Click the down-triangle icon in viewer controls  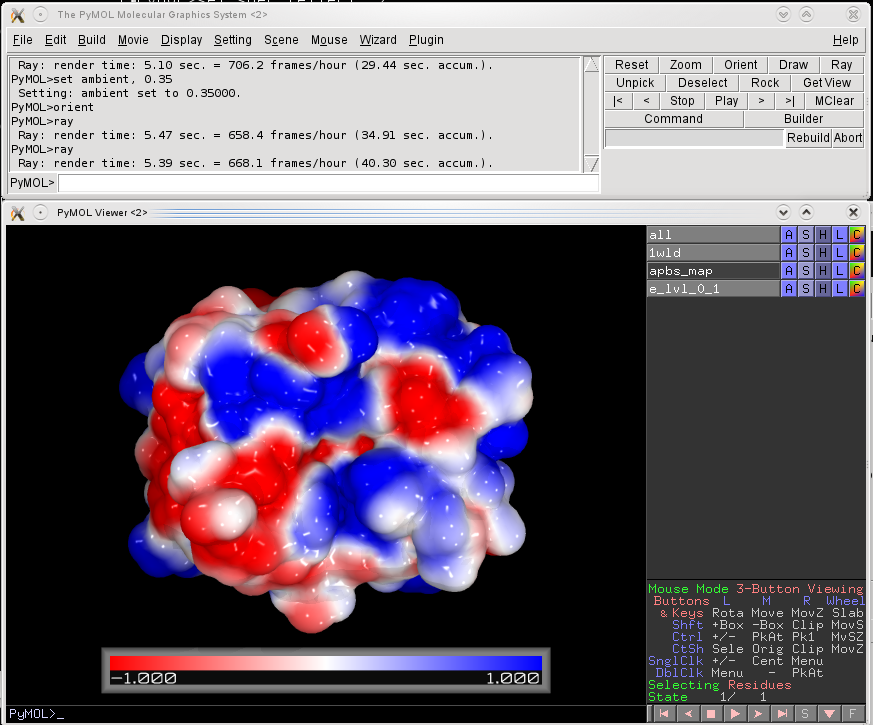pos(829,713)
